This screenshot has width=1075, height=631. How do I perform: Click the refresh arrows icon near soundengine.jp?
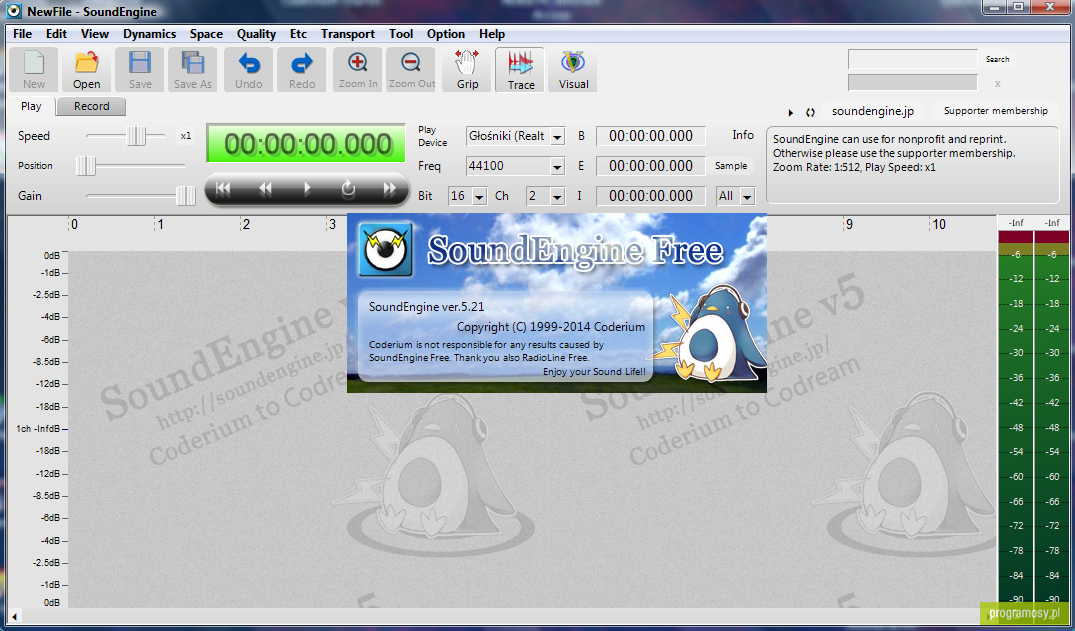(x=810, y=112)
